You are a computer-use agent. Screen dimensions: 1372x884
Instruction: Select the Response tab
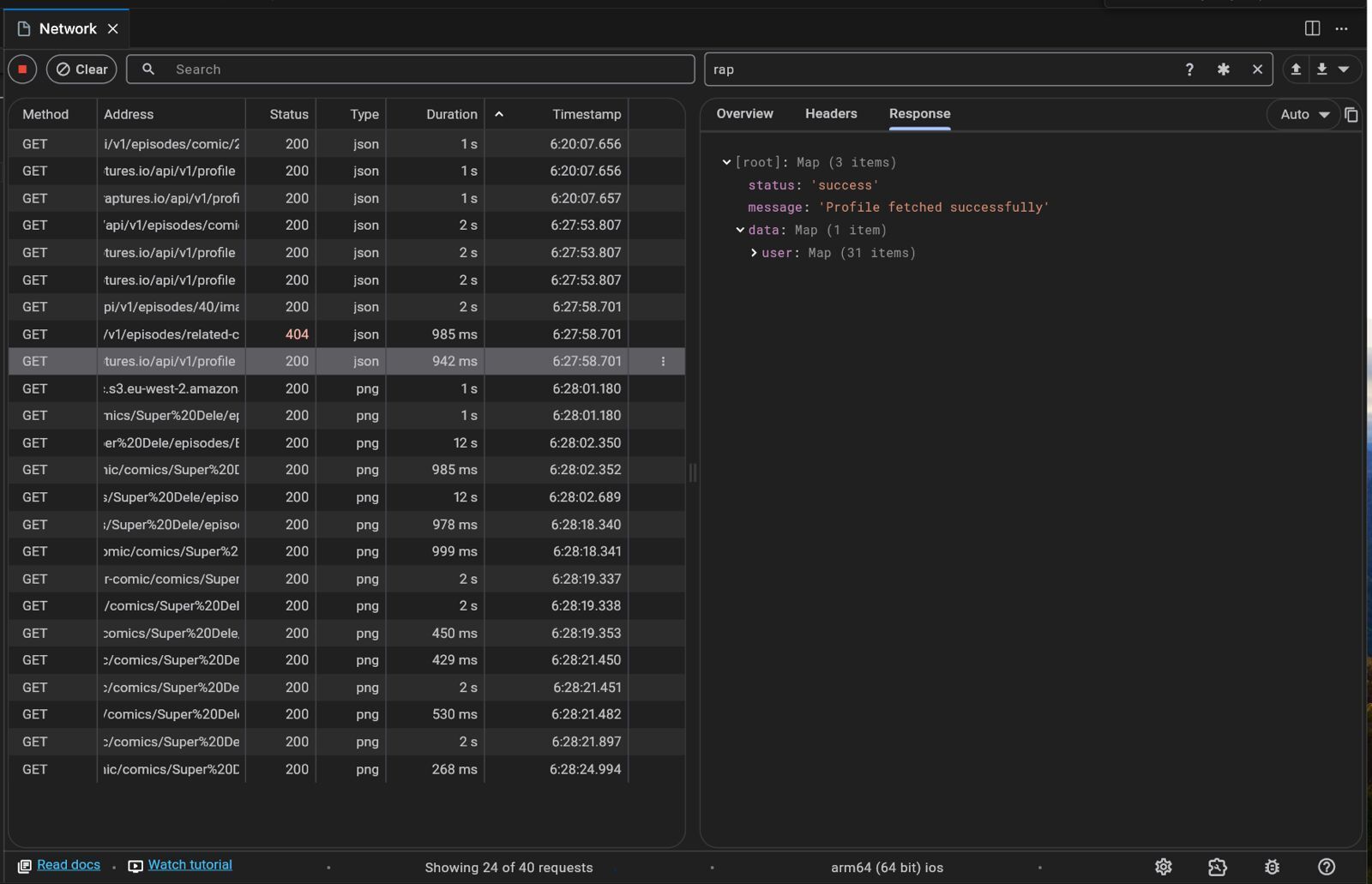tap(919, 114)
